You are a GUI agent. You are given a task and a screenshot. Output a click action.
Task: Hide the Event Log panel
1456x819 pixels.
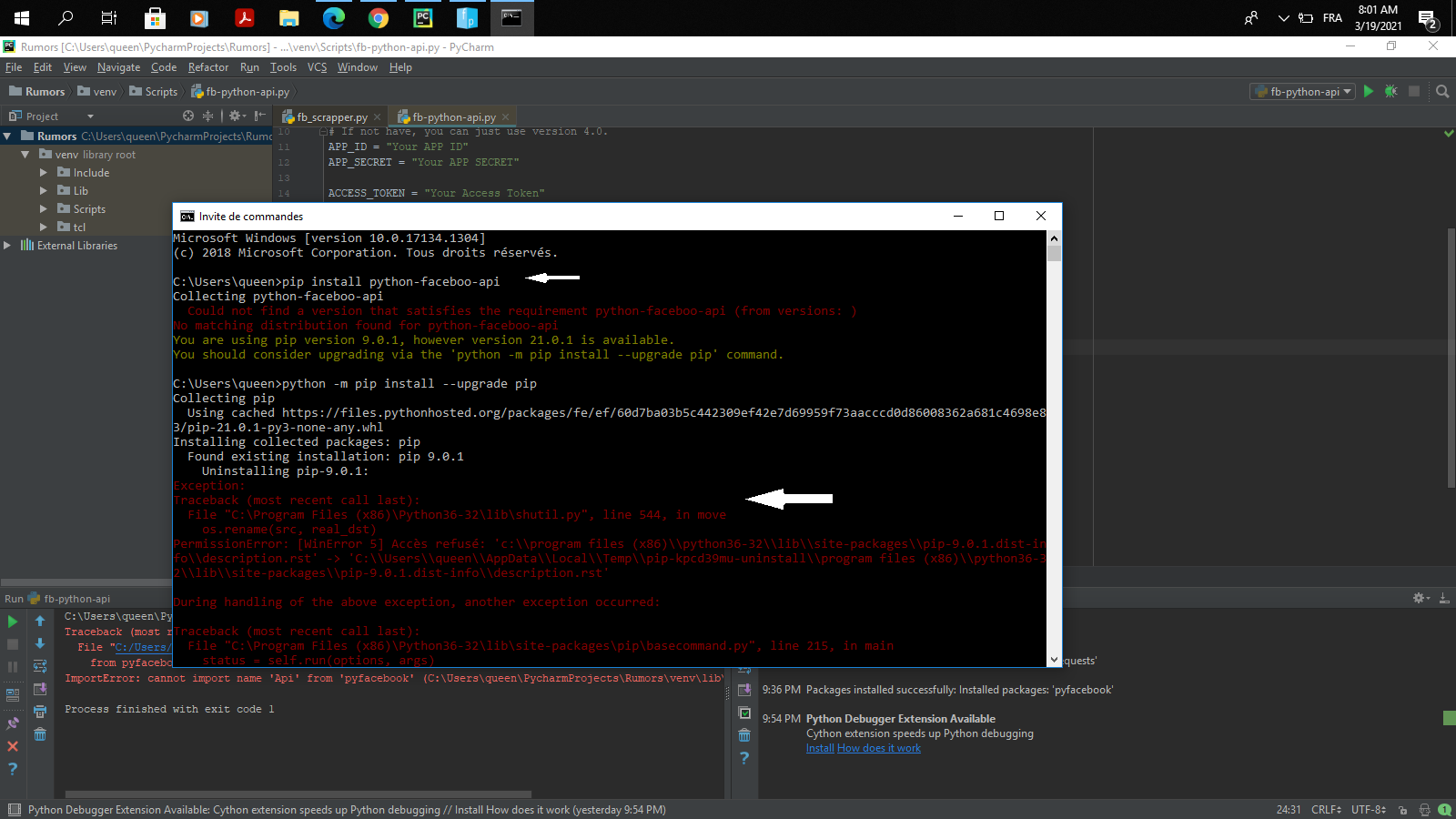1444,598
